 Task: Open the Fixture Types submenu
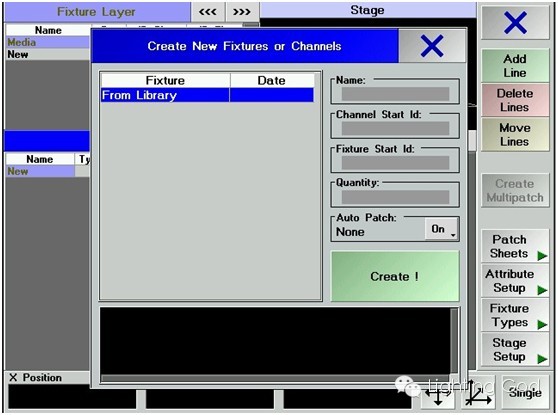click(x=515, y=315)
